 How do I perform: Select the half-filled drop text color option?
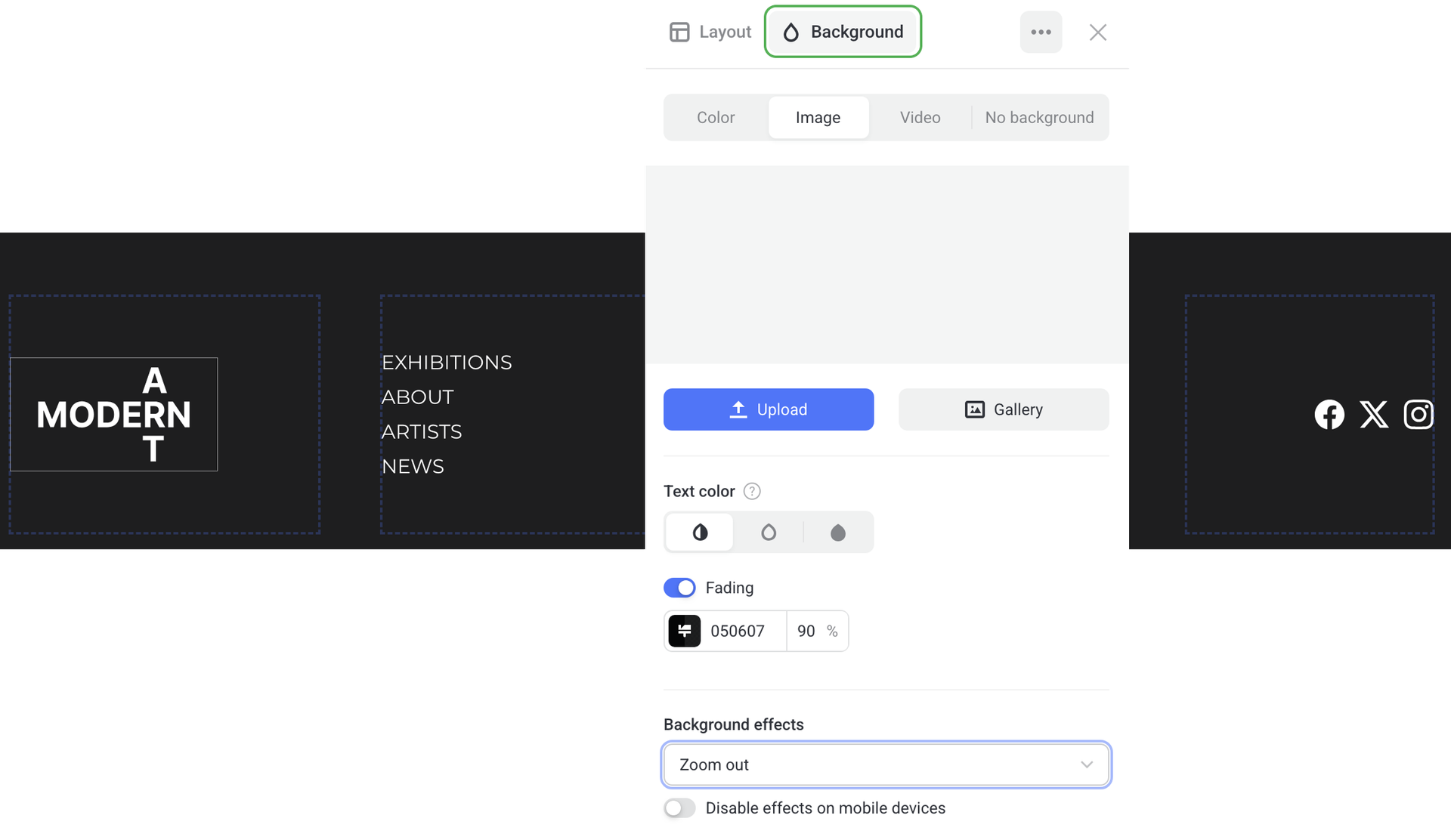click(x=700, y=533)
